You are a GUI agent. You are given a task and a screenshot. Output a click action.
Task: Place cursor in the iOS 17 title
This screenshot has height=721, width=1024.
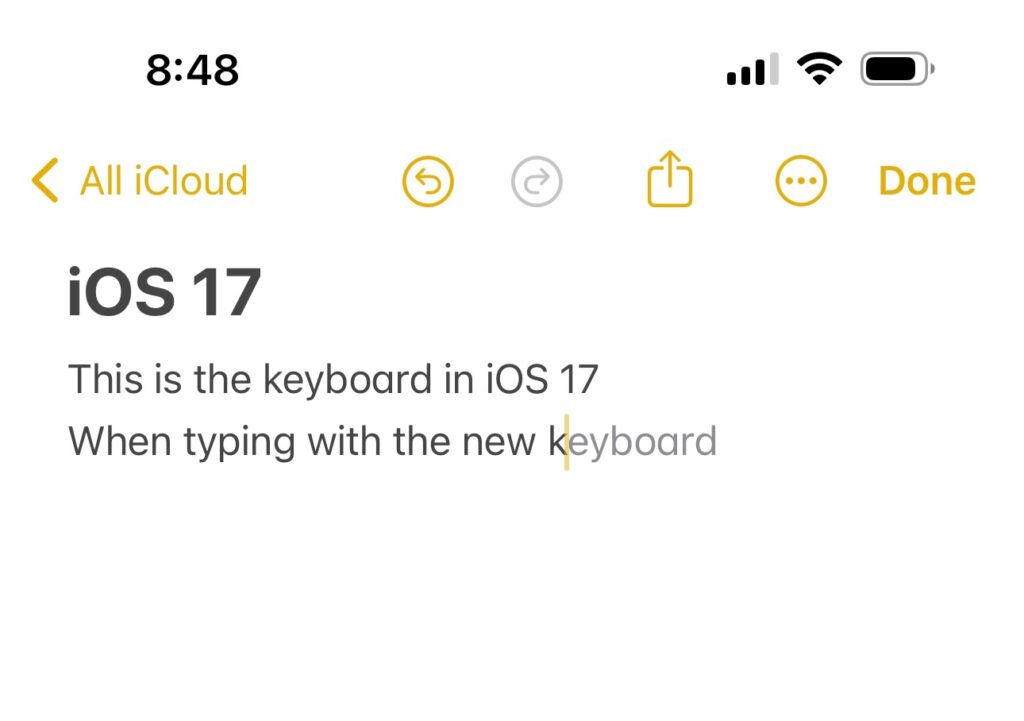click(x=164, y=293)
